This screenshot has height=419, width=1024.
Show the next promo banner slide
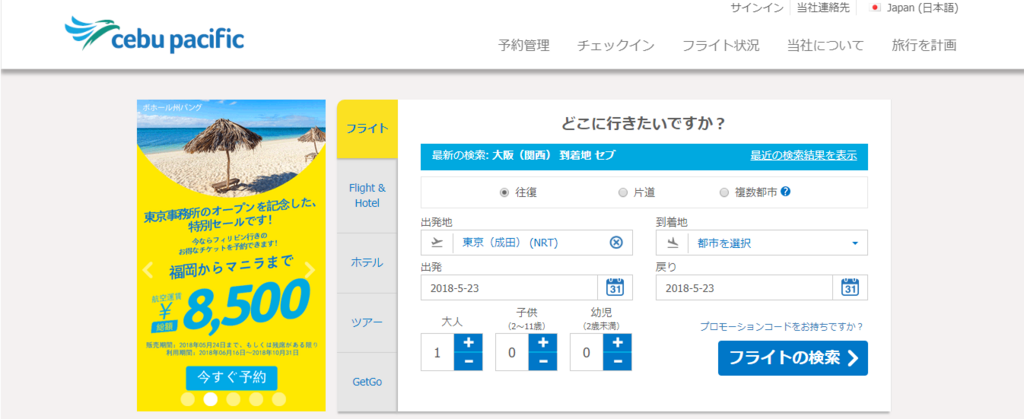[310, 270]
